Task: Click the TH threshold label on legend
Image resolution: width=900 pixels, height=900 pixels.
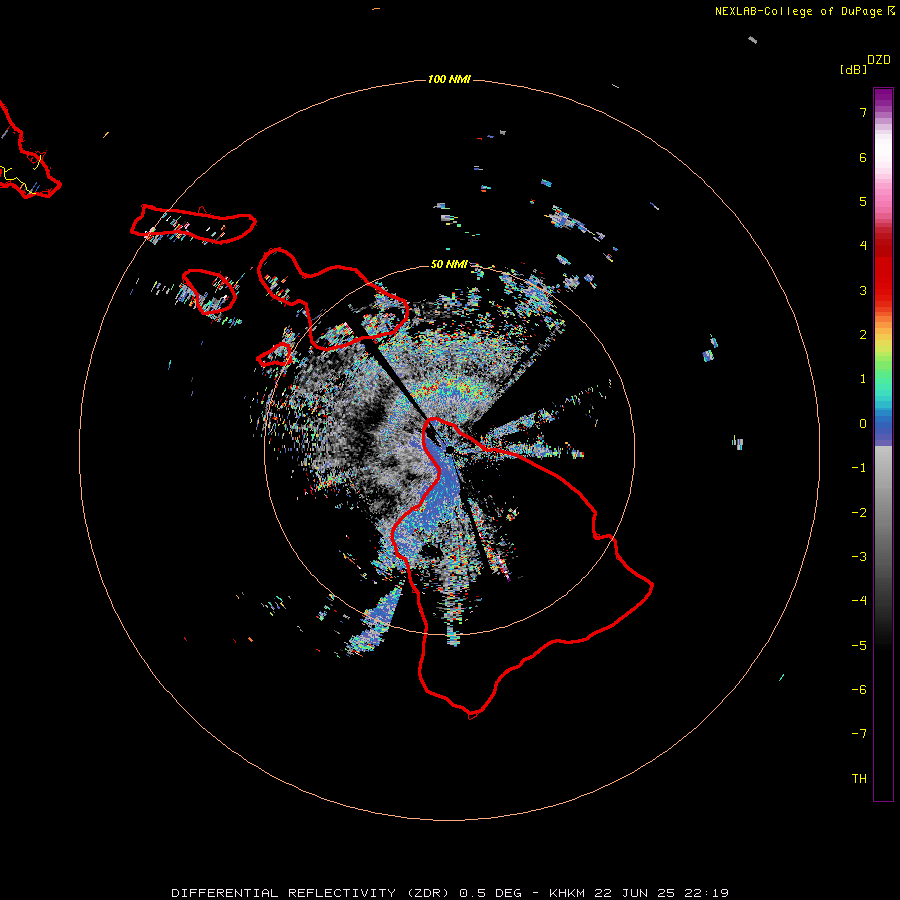Action: point(859,779)
